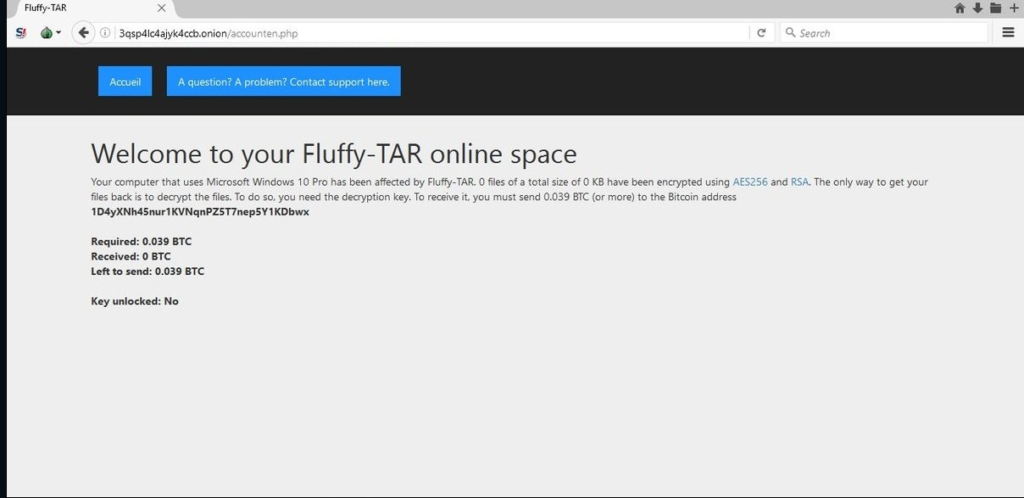Close the Fluffy-TAR tab
Screen dimensions: 1024x498
[x=161, y=8]
